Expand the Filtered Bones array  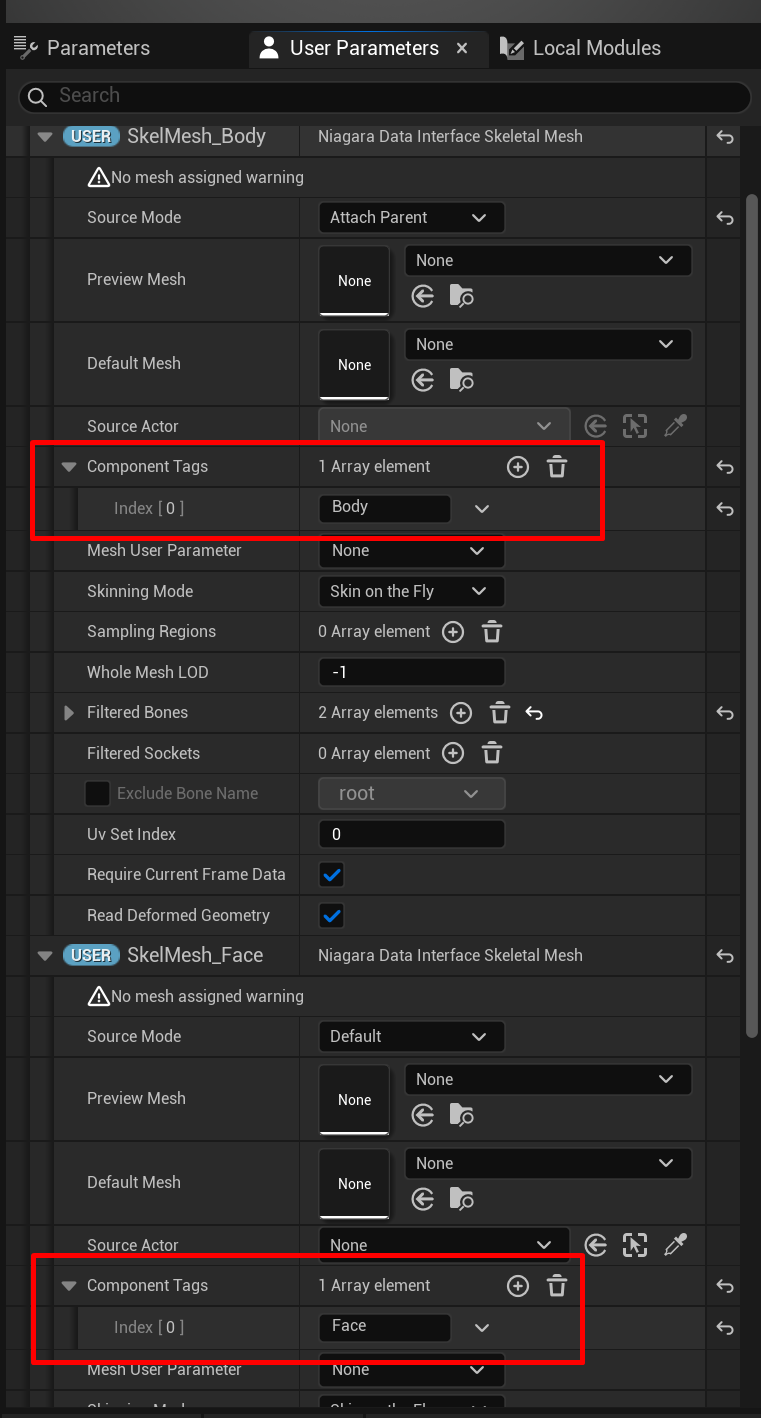coord(69,713)
